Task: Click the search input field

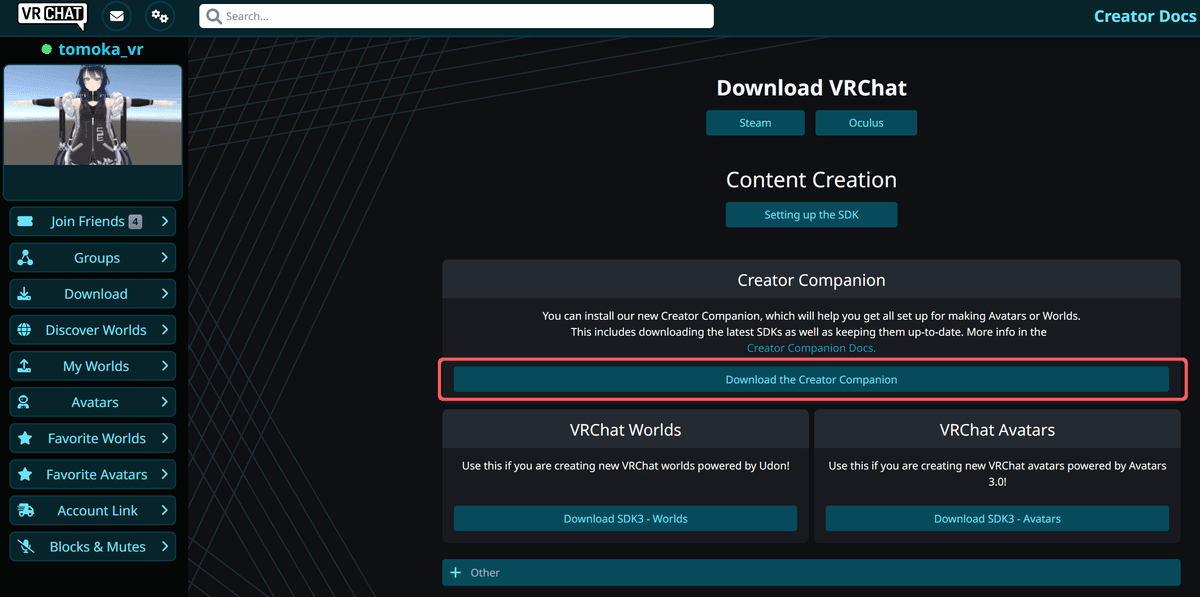Action: (456, 16)
